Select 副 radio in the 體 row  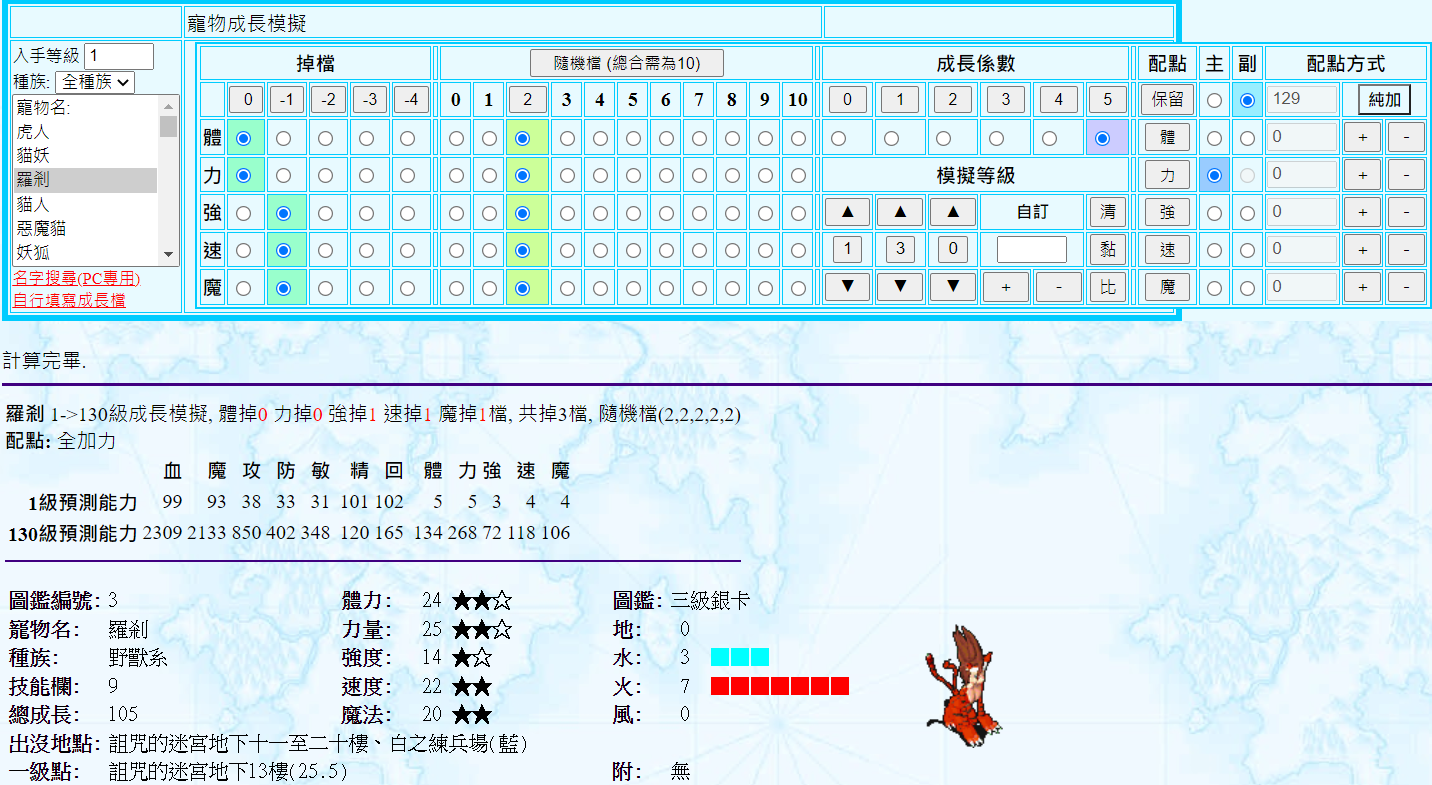point(1247,138)
